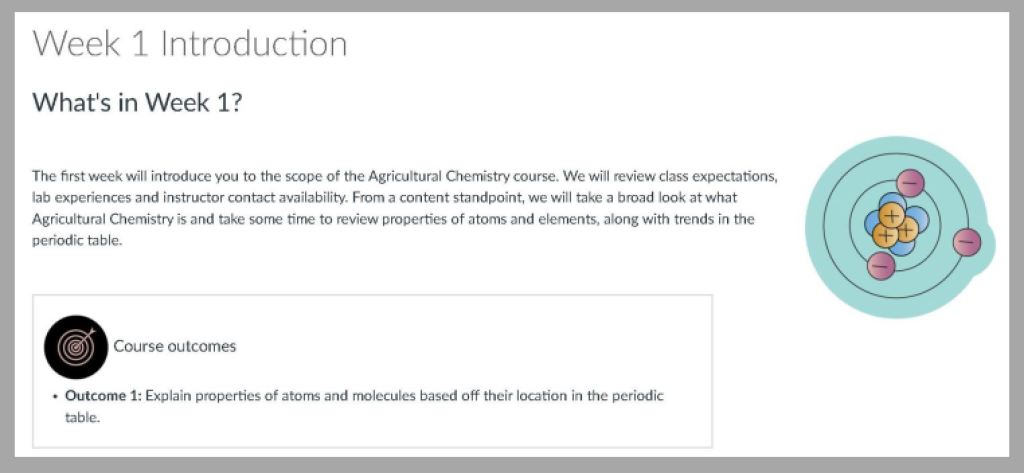This screenshot has height=473, width=1024.
Task: Click the word "table." under Outcome 1
Action: tap(83, 418)
